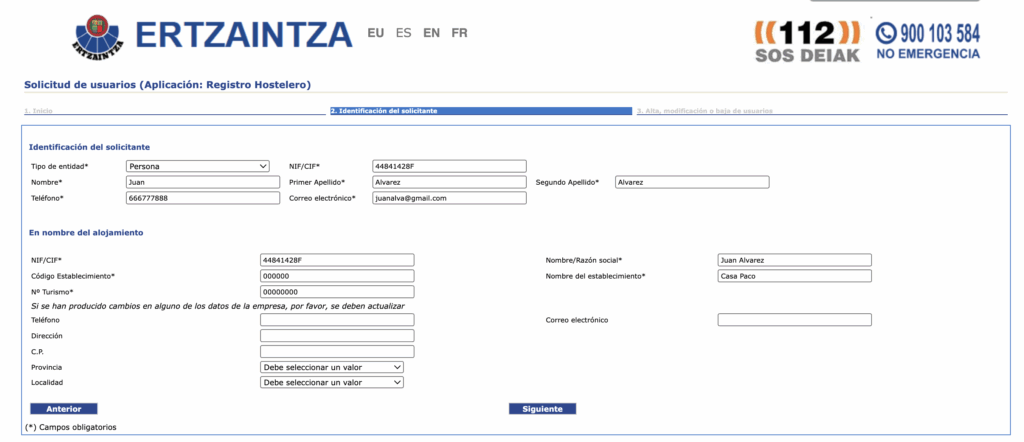Open the Tipo de entidad dropdown

(x=198, y=166)
